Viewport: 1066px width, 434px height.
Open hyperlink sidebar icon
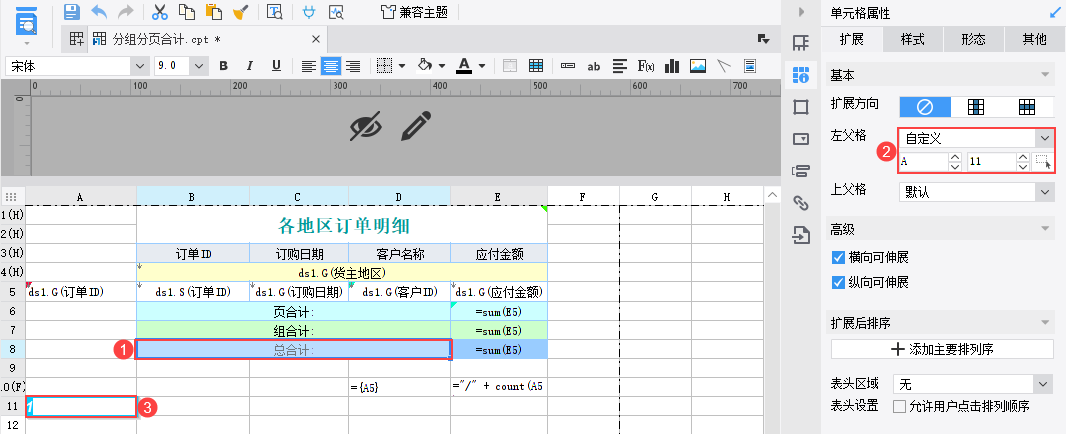click(801, 203)
